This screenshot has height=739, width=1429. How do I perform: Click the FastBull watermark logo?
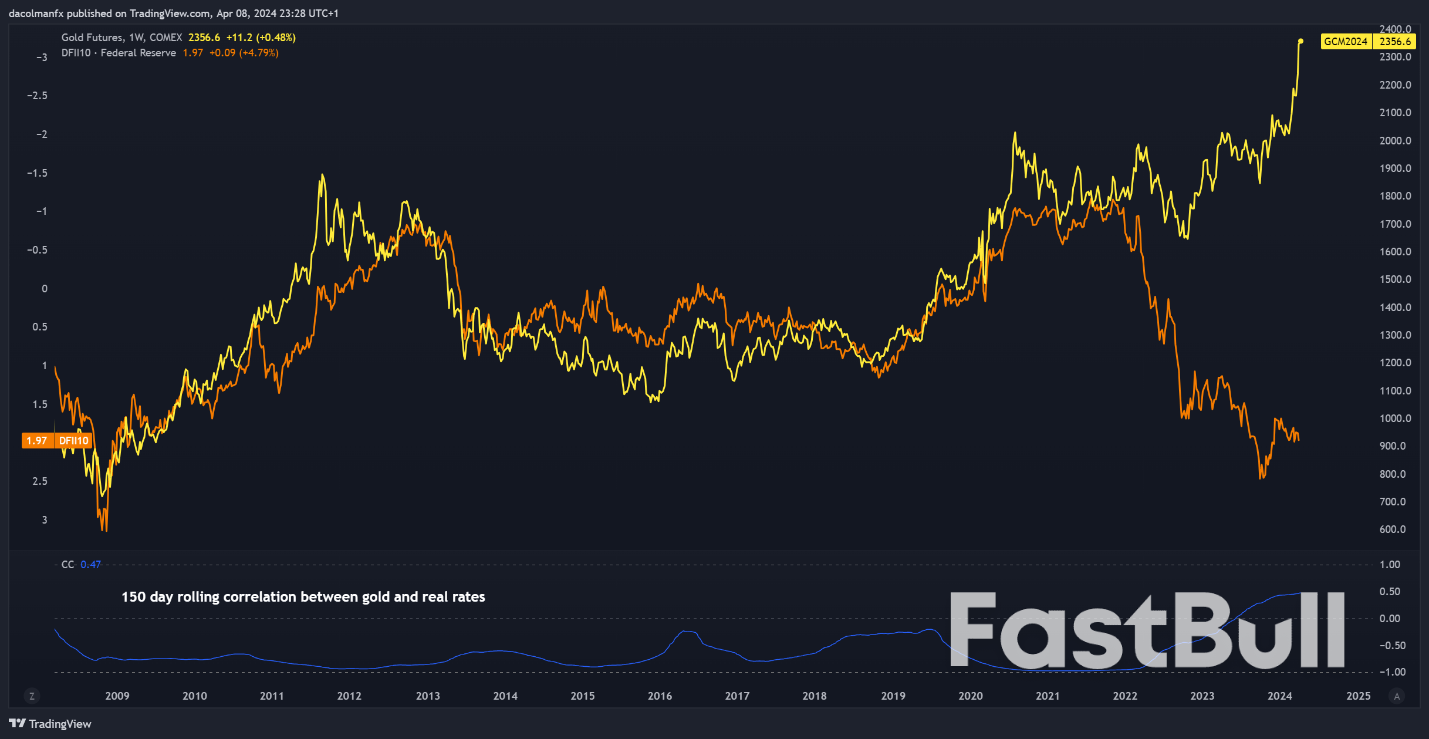(1148, 632)
